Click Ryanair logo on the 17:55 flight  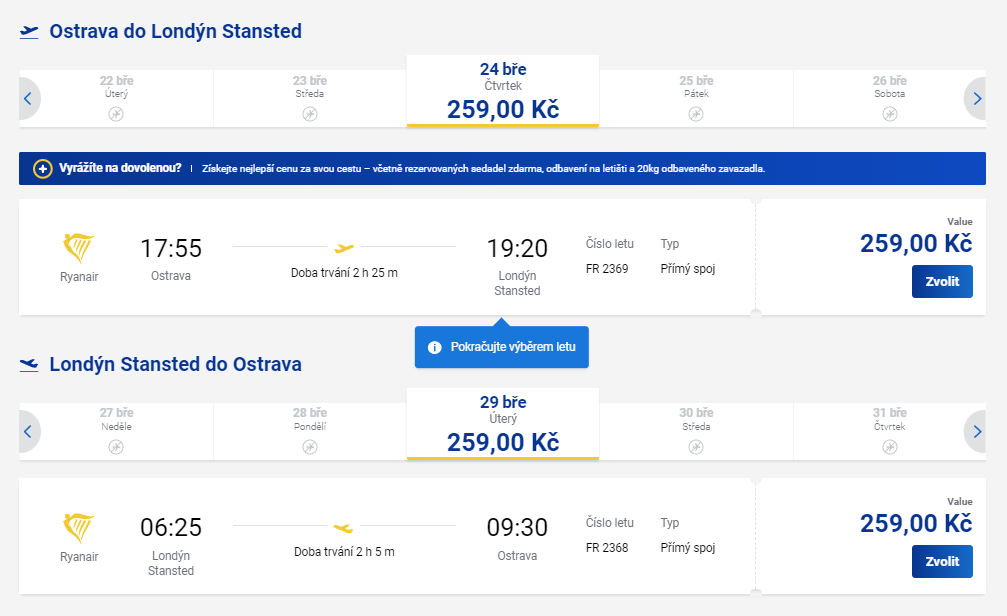[x=79, y=248]
